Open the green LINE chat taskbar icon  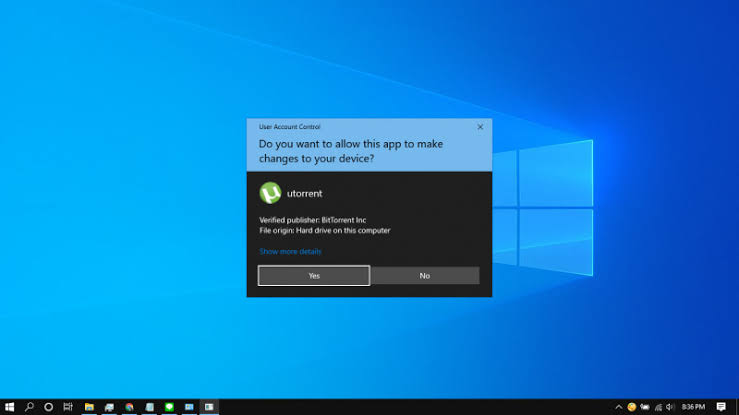(x=169, y=407)
